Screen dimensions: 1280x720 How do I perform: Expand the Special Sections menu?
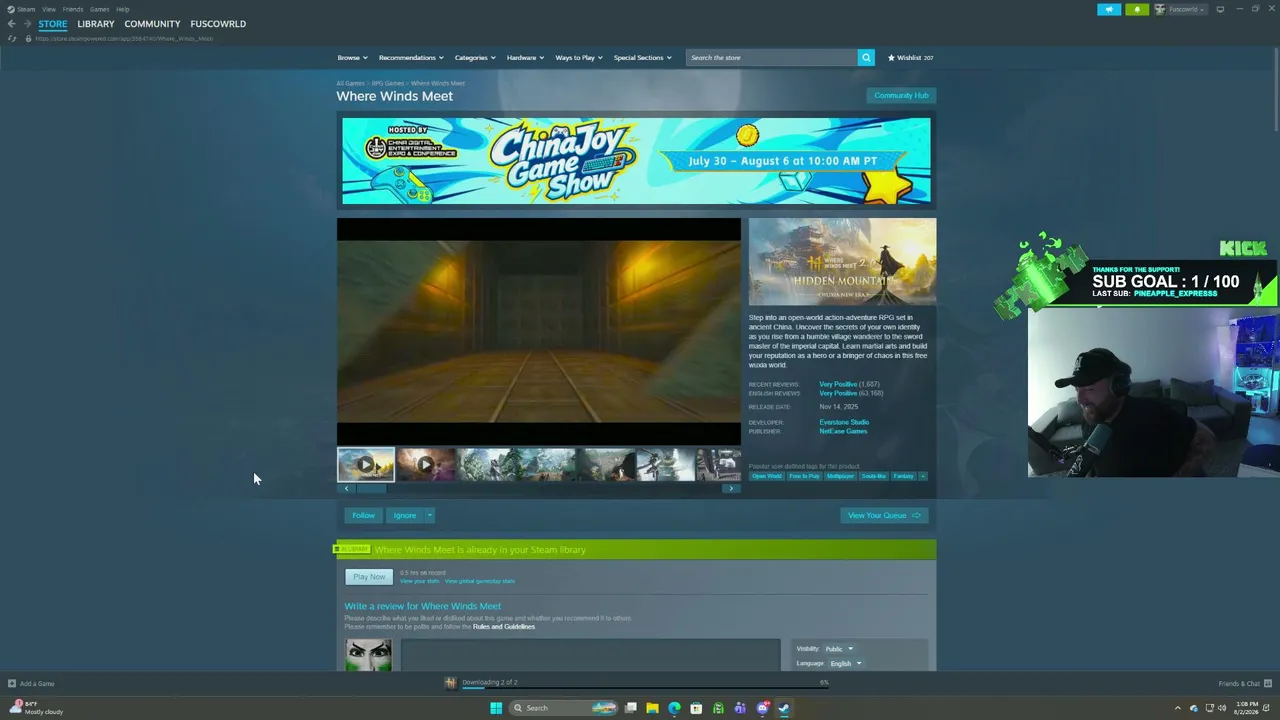(x=642, y=58)
